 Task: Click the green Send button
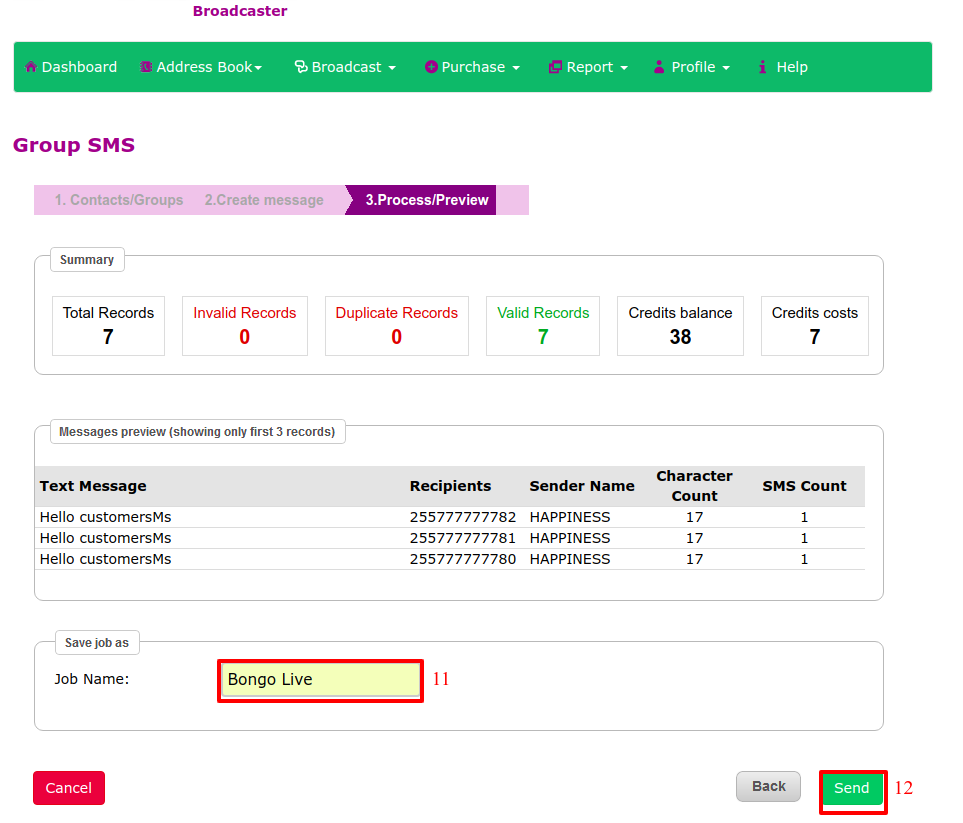click(852, 788)
